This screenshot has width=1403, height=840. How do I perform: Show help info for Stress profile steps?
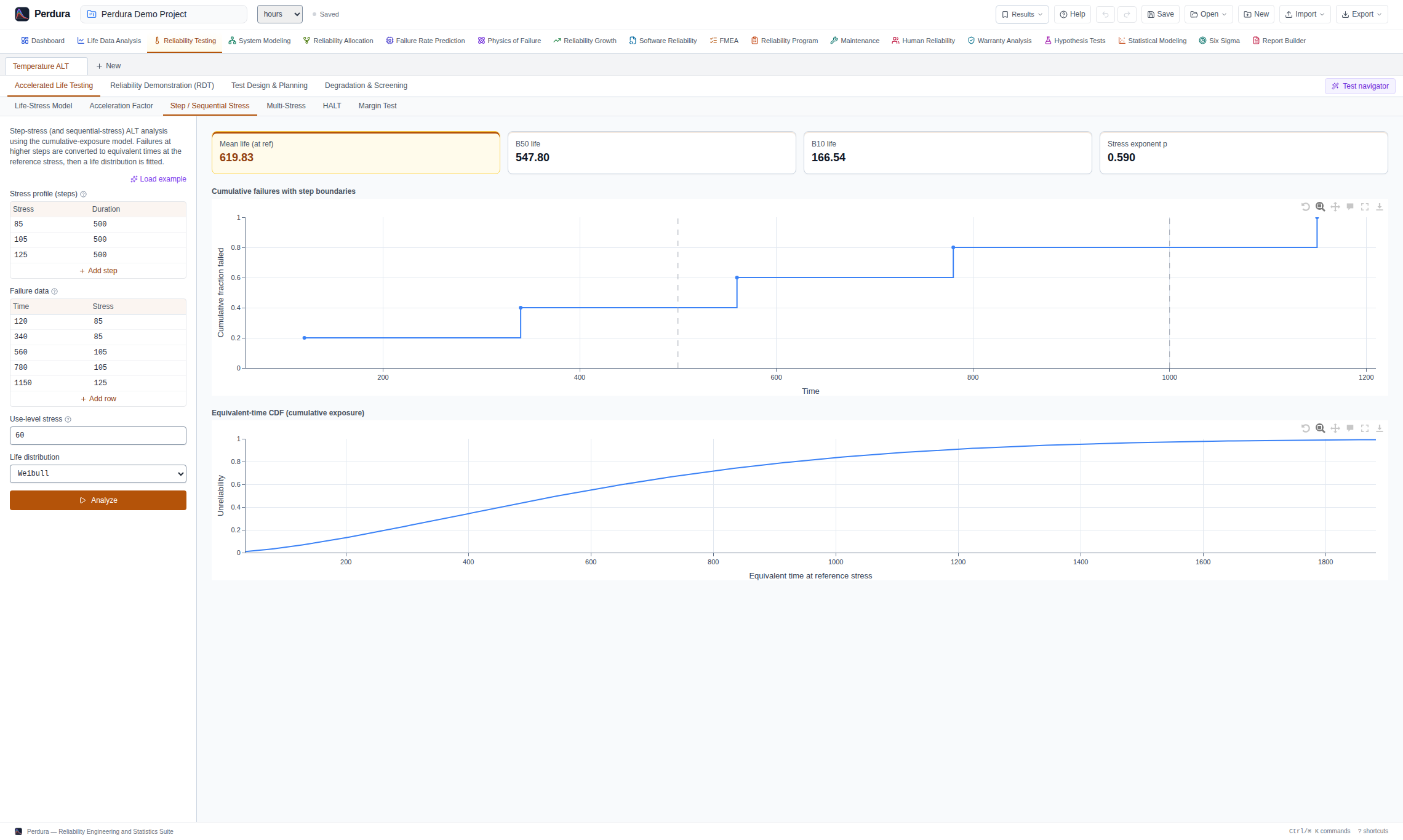point(84,194)
